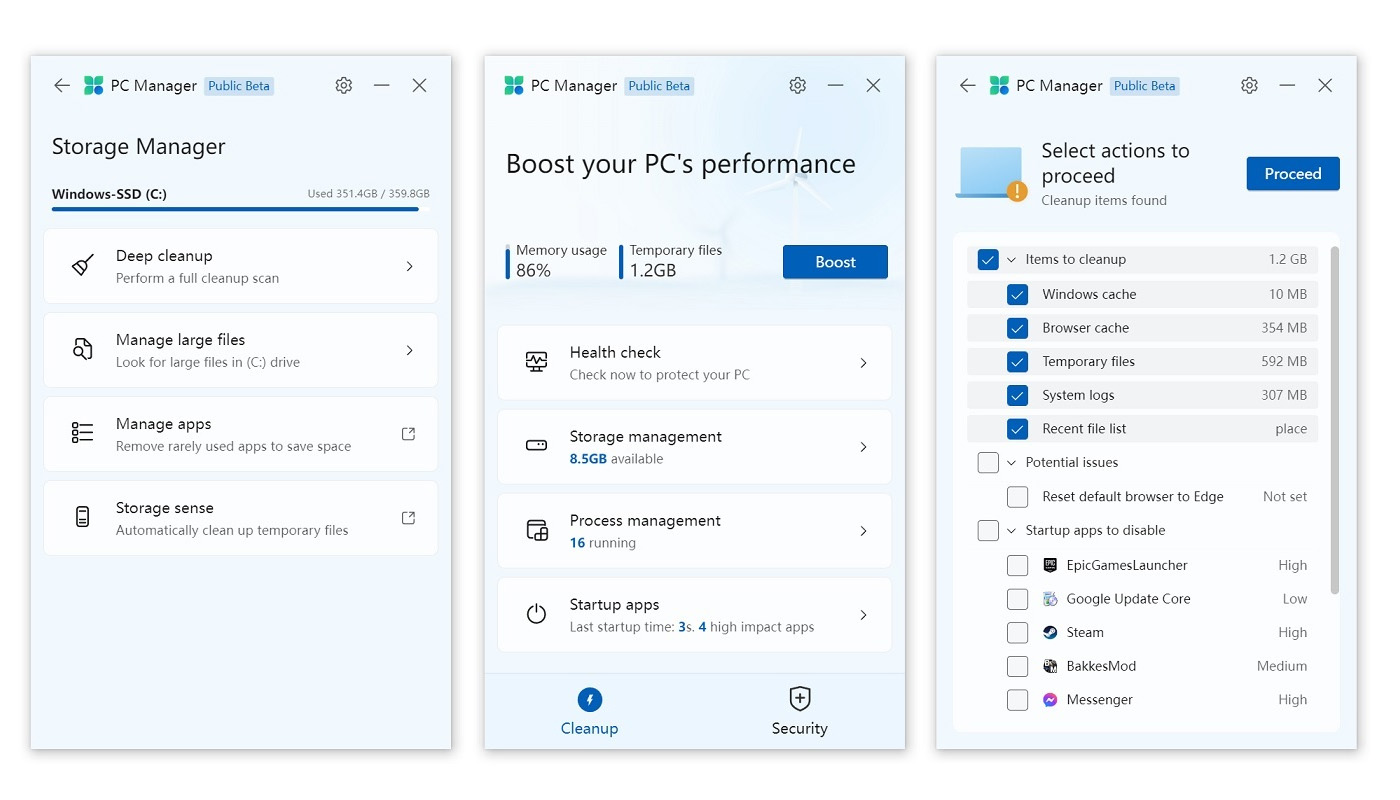Switch to the Security tab
The height and width of the screenshot is (800, 1400).
pos(800,711)
